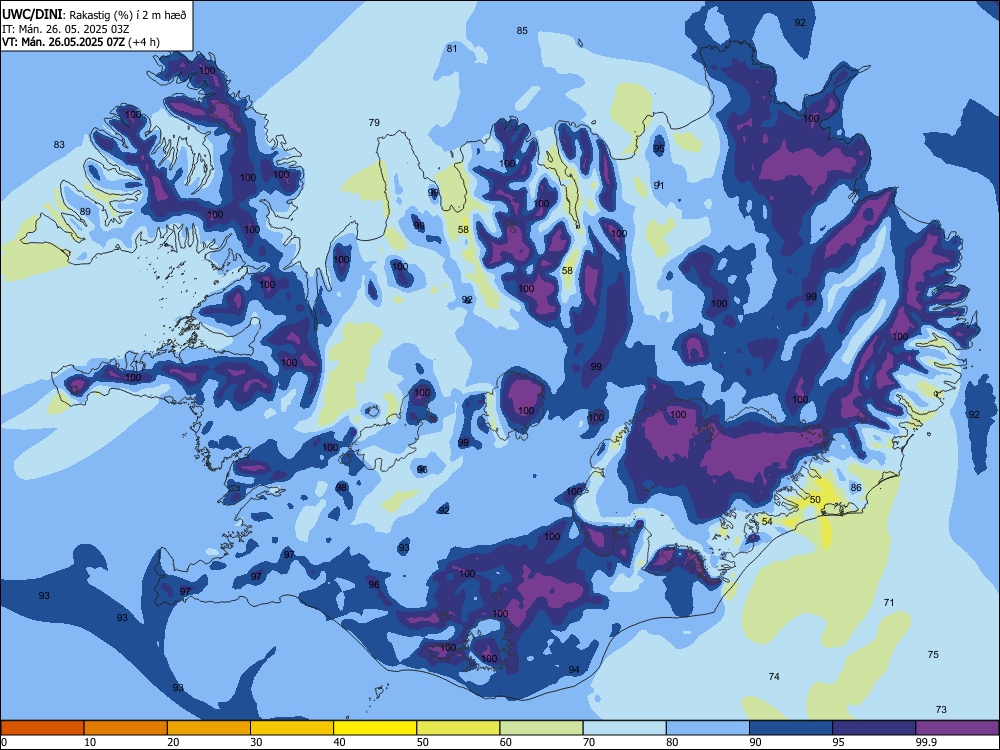Click the dark orange 0–10 legend swatch
This screenshot has height=750, width=1000.
coord(42,728)
